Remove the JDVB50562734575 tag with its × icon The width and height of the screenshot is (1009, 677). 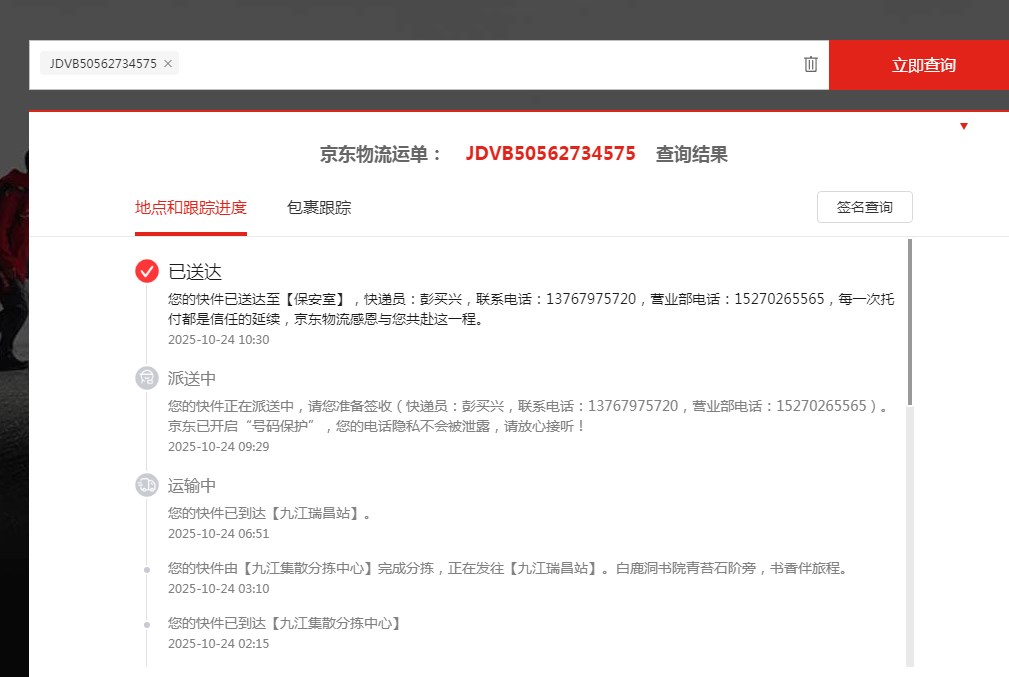click(x=168, y=64)
